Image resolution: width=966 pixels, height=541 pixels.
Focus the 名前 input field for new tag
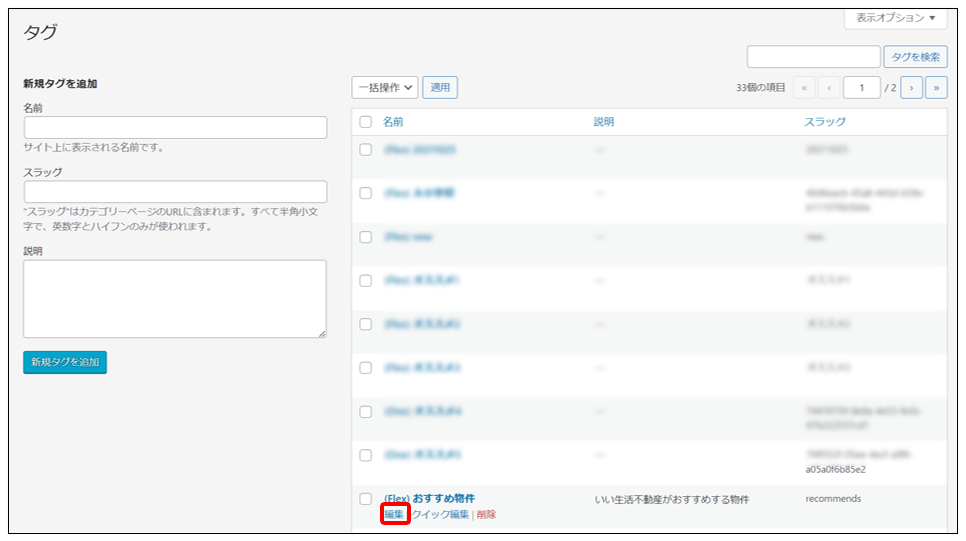tap(175, 127)
